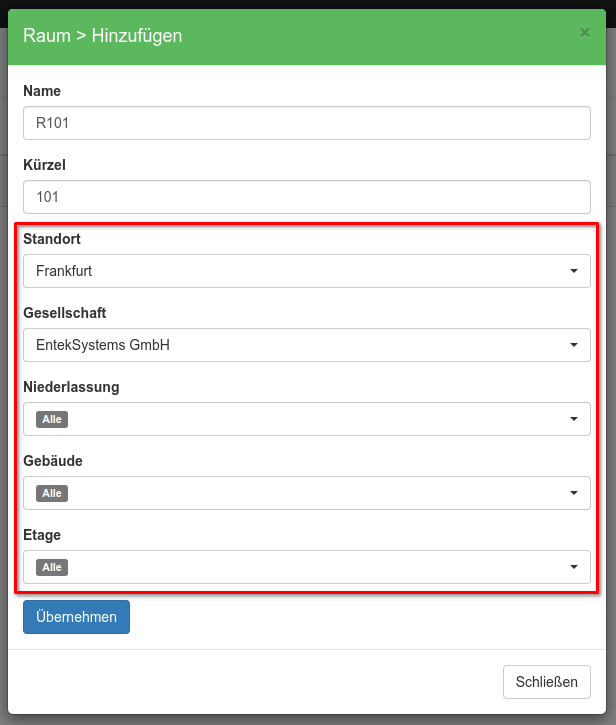The image size is (616, 725).
Task: Click the Name field label
Action: 42,91
